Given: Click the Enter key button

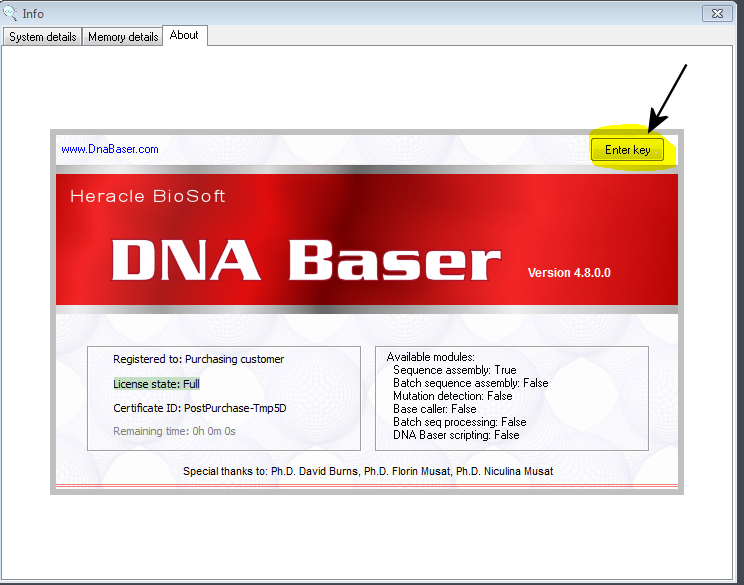Looking at the screenshot, I should coord(627,150).
